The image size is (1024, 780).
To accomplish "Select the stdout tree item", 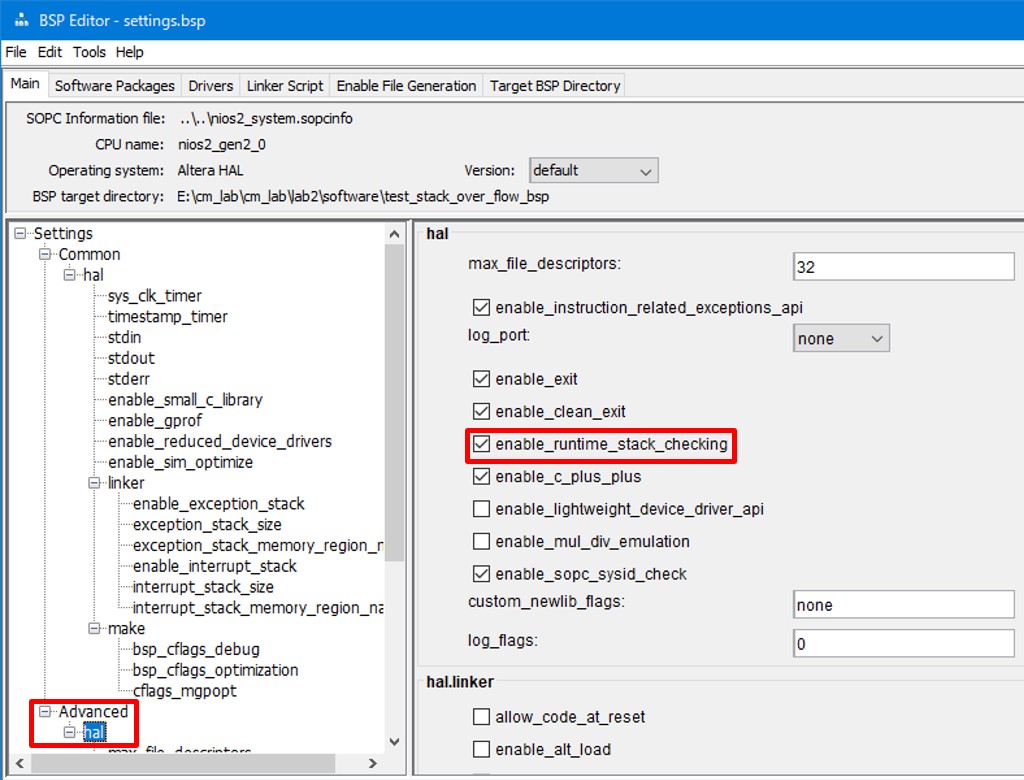I will (x=130, y=358).
